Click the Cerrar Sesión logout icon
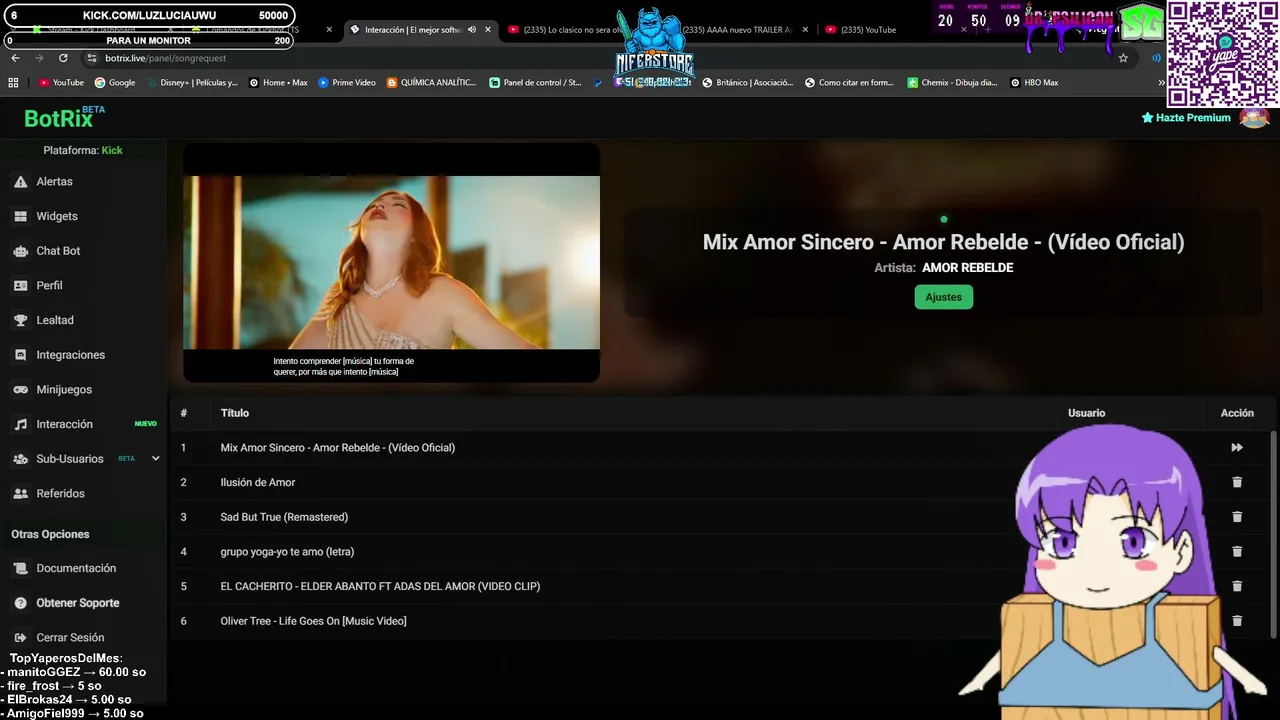The height and width of the screenshot is (720, 1280). click(20, 638)
